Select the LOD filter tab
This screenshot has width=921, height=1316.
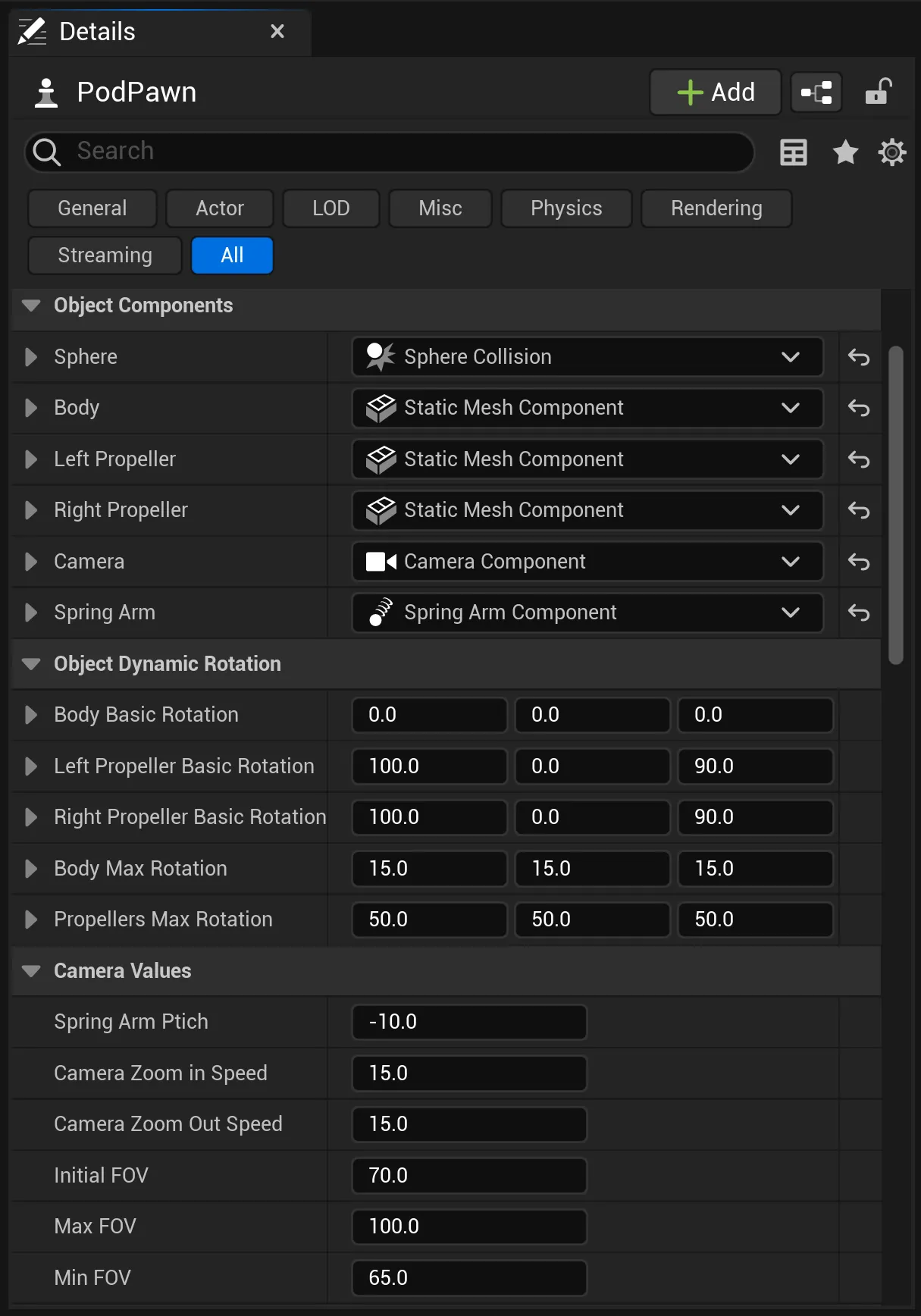pyautogui.click(x=331, y=208)
